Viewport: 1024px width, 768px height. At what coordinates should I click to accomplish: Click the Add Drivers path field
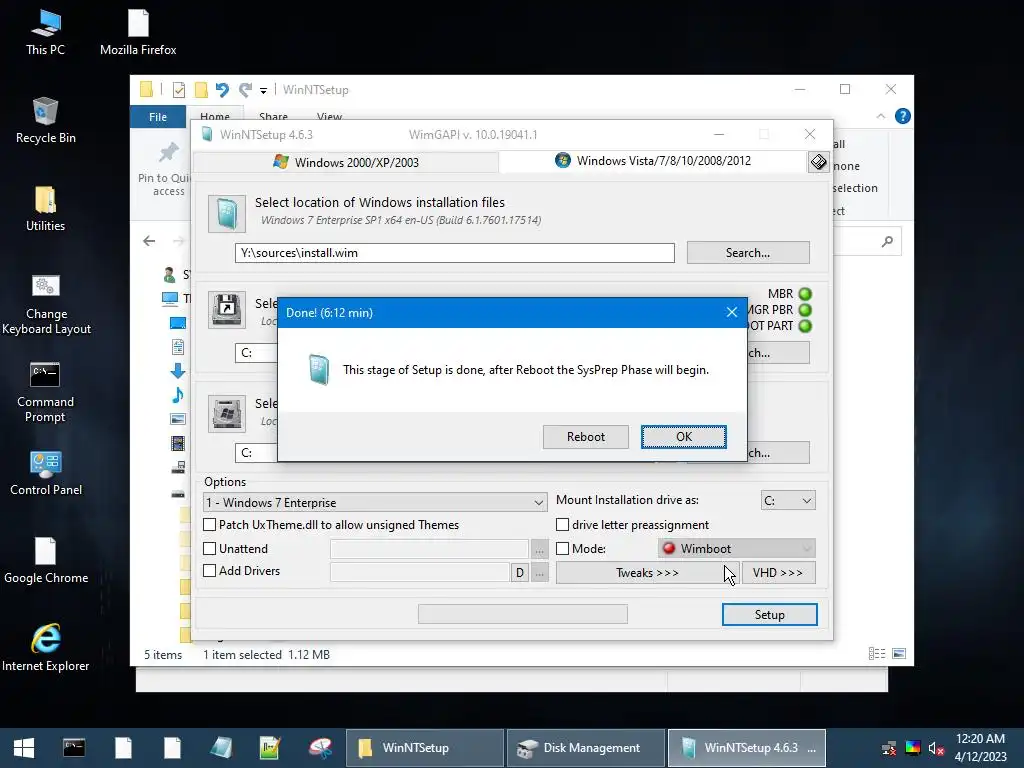[x=420, y=572]
